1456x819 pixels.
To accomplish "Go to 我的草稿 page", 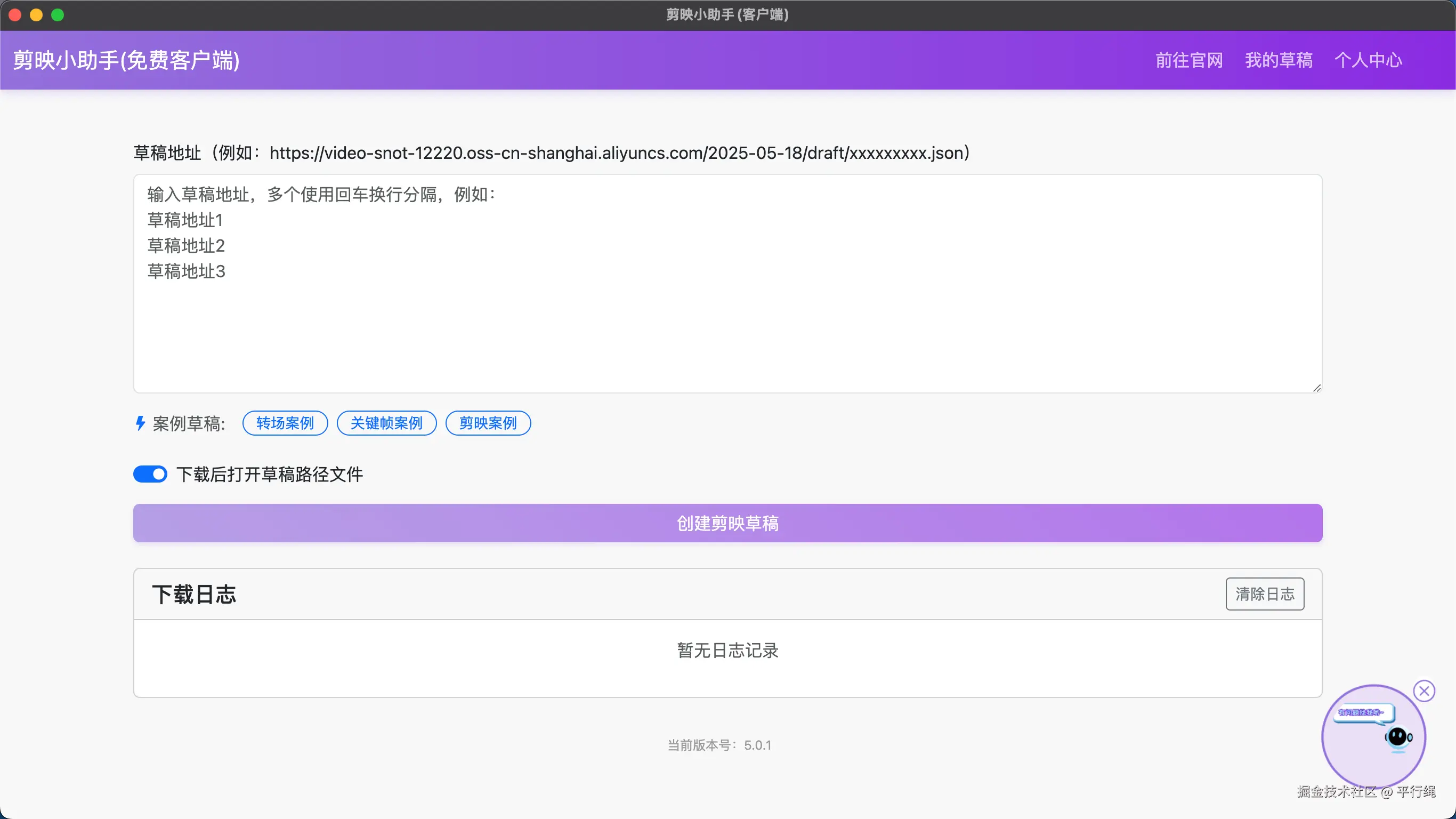I will click(1279, 60).
